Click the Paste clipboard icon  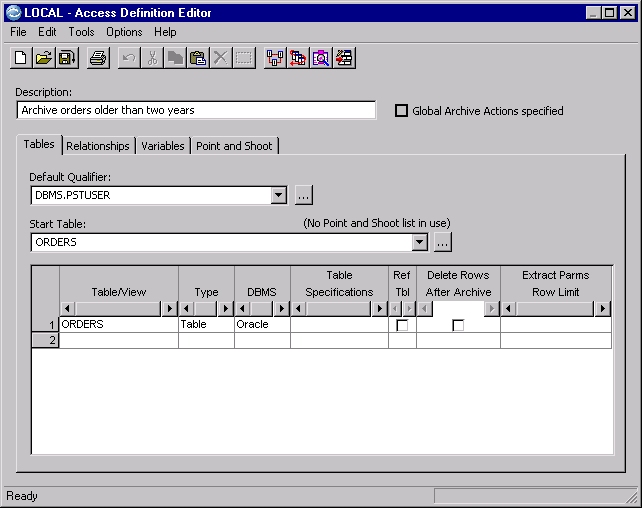point(198,58)
